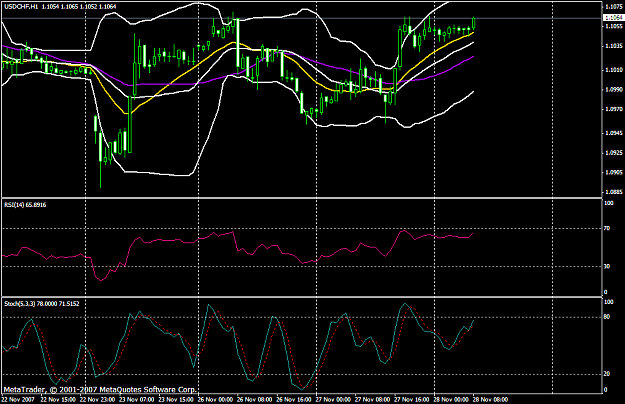
Task: Click the 1.1010 price axis label
Action: click(614, 70)
